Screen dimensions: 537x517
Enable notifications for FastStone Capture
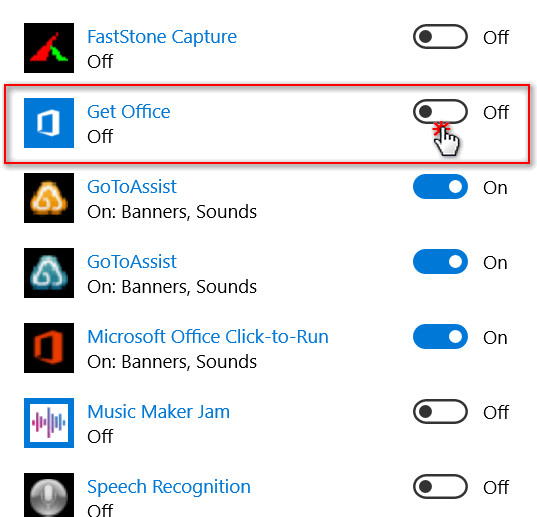click(440, 37)
